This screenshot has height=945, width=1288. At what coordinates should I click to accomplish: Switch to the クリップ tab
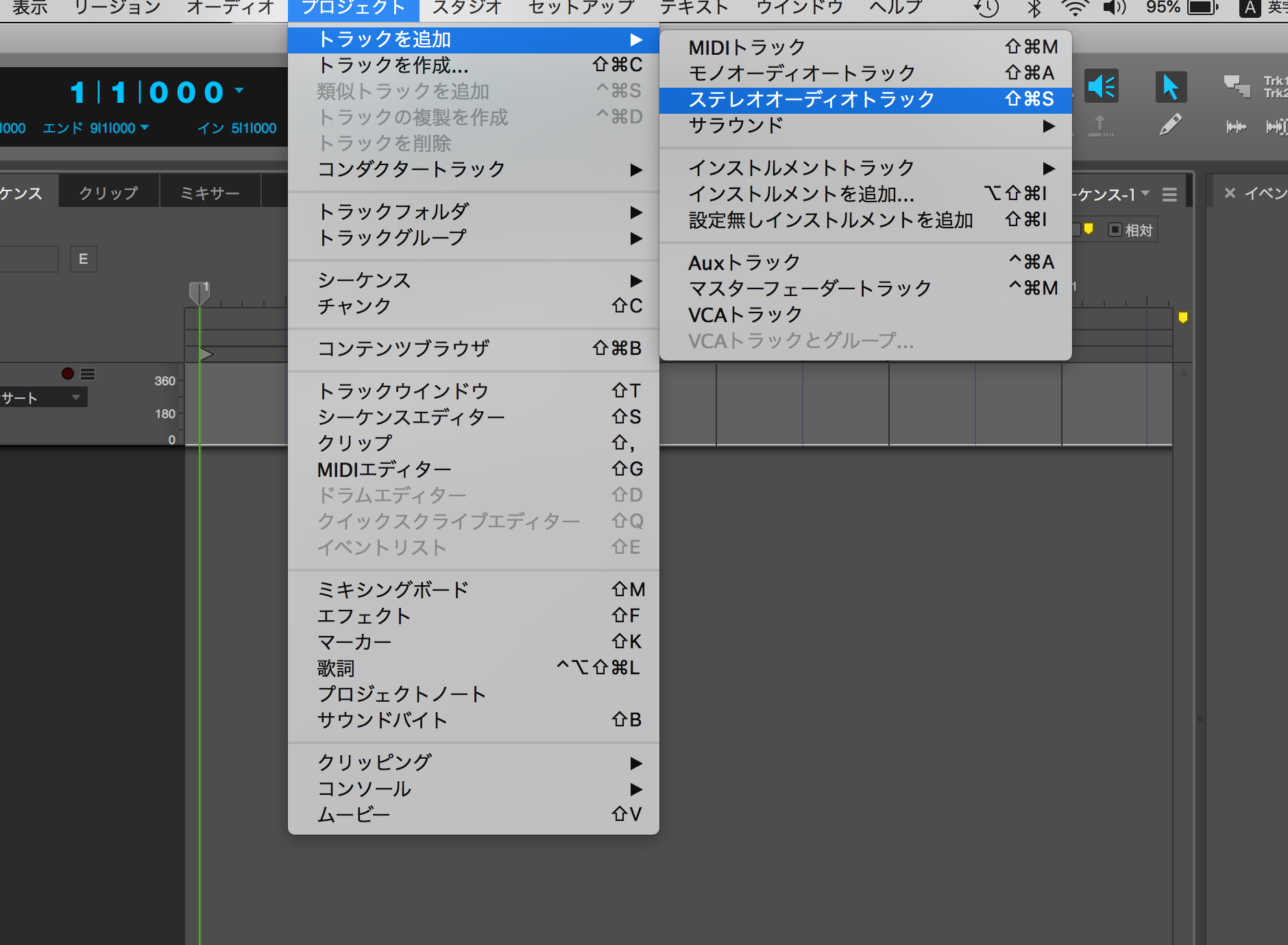108,193
